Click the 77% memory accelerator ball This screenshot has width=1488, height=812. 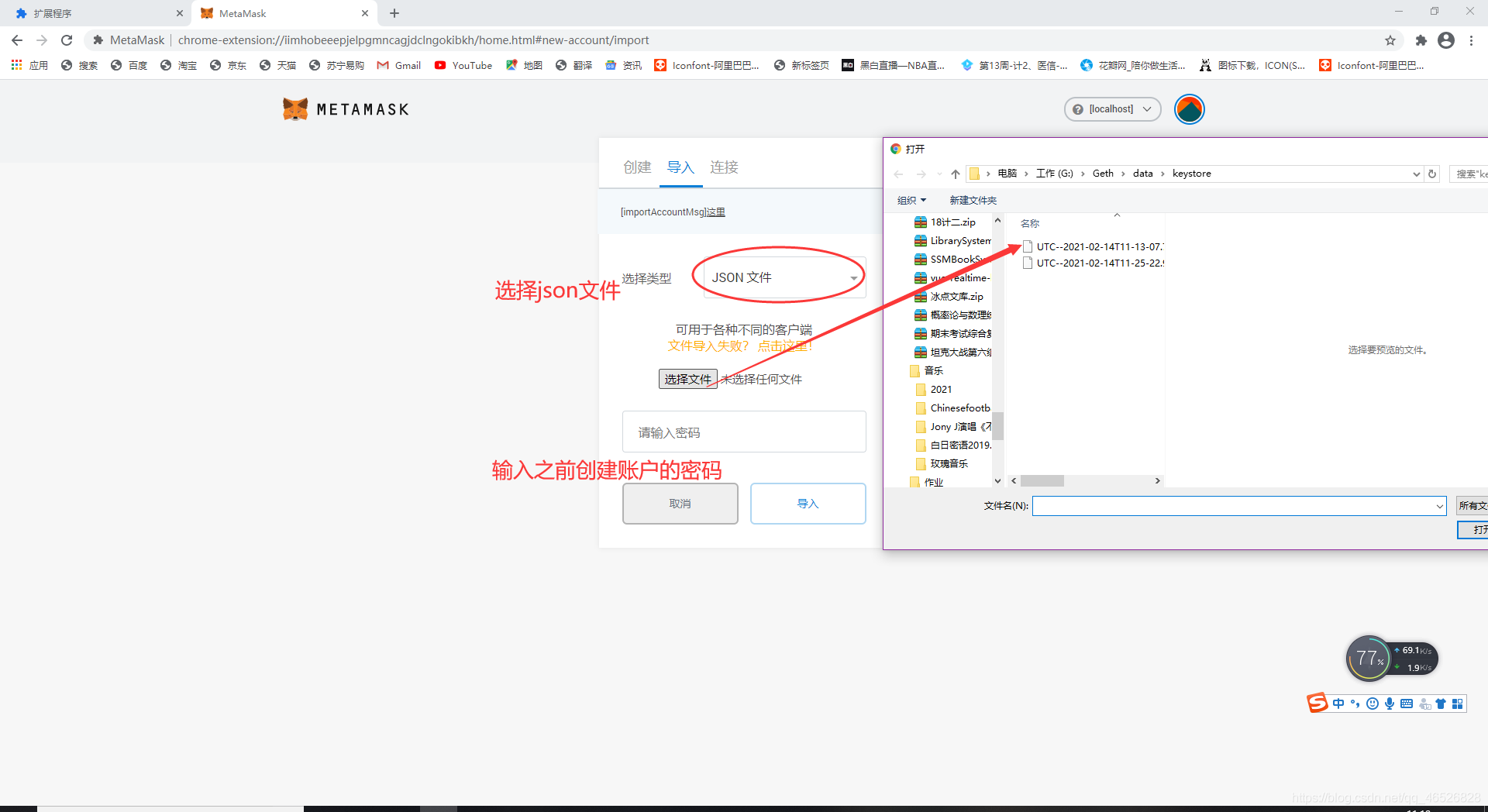click(x=1369, y=659)
